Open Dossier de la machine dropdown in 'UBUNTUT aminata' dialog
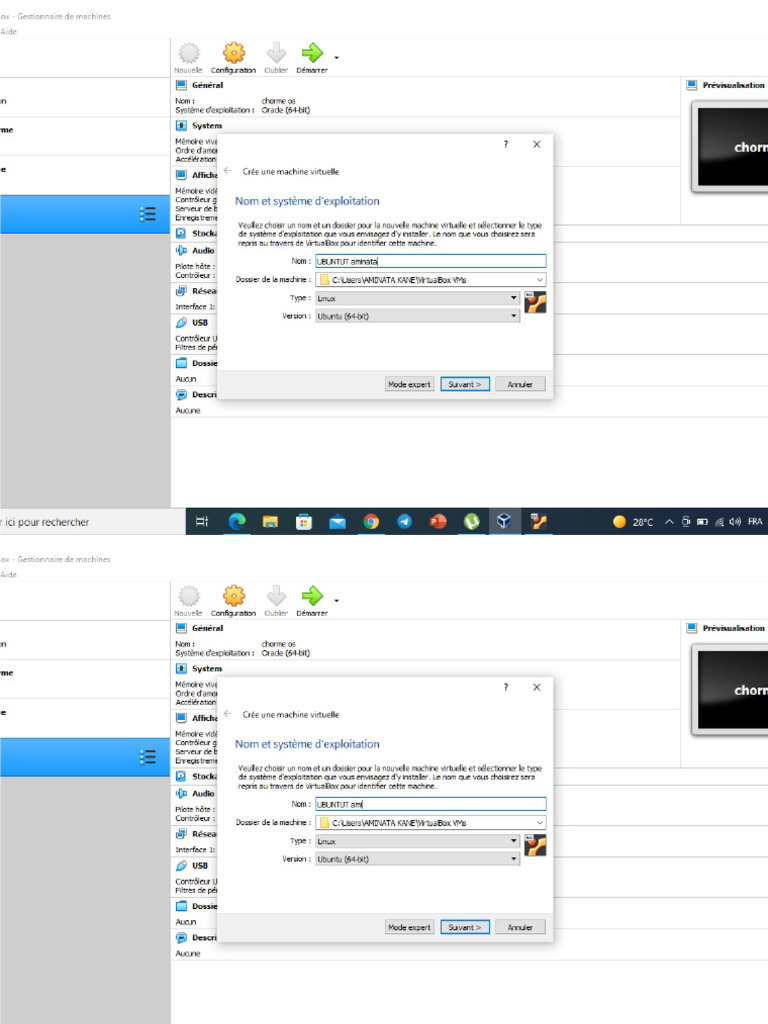Image resolution: width=768 pixels, height=1024 pixels. pos(430,280)
